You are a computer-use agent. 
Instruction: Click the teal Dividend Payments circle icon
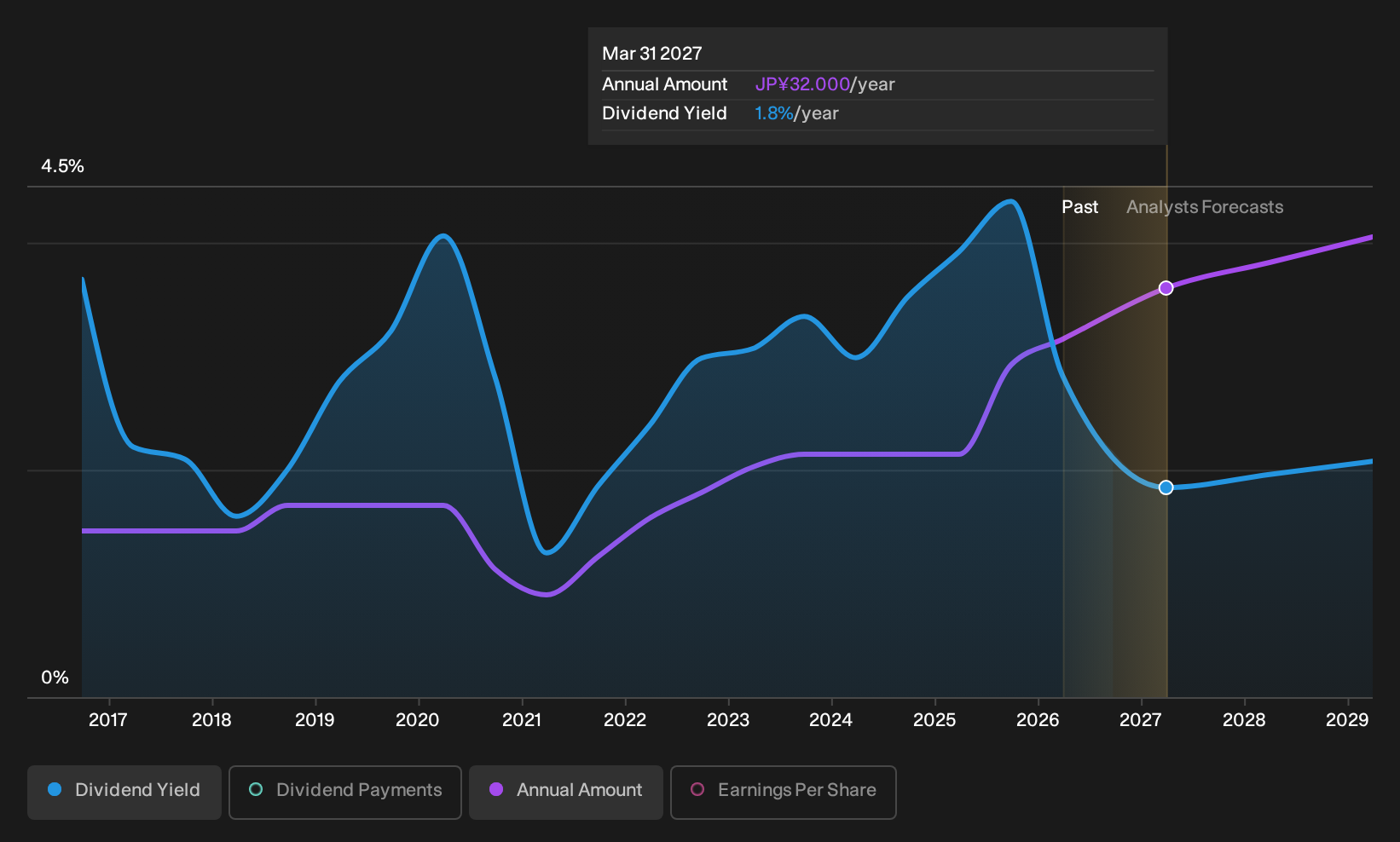click(256, 789)
